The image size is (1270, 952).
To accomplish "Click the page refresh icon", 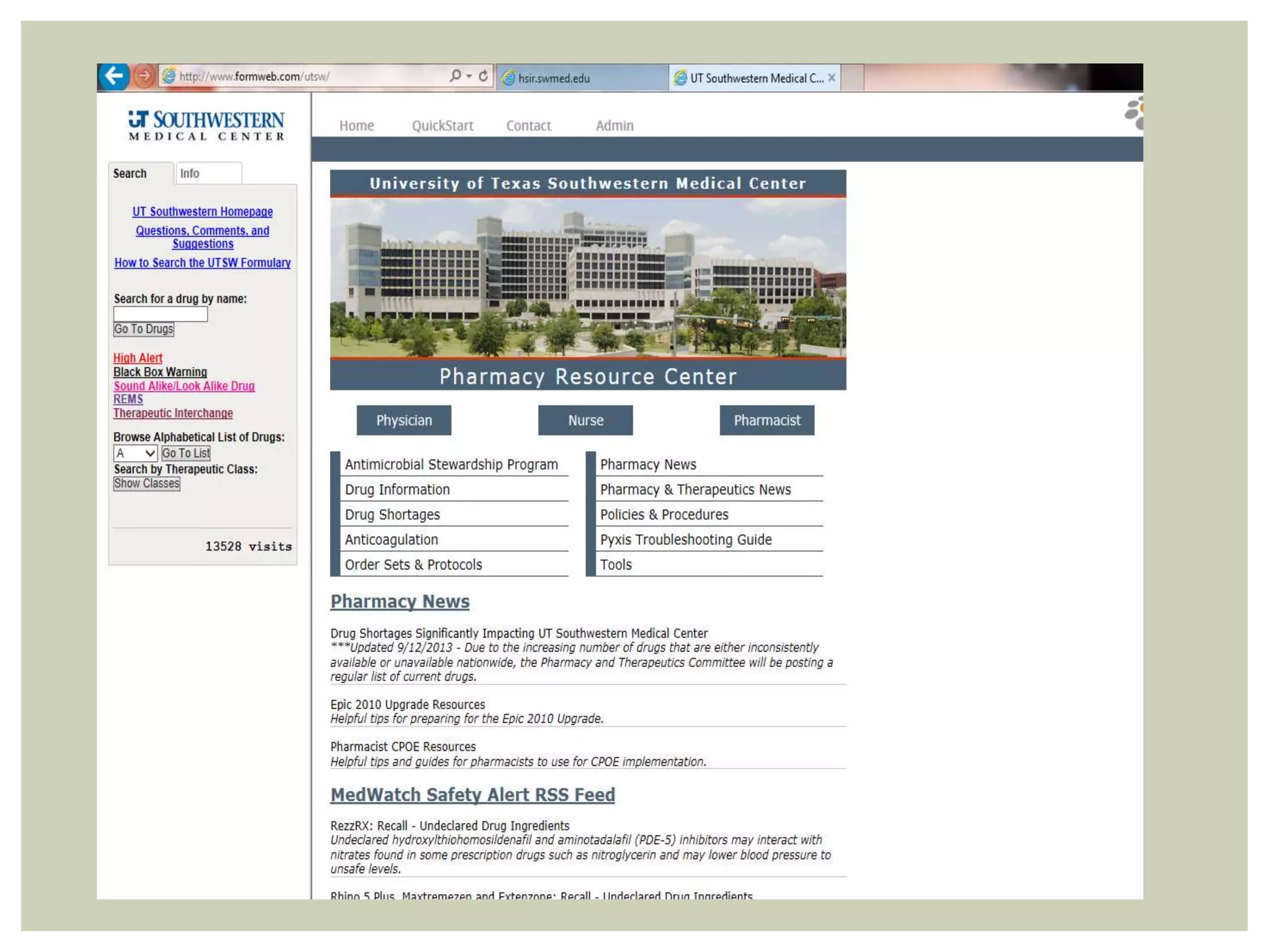I will (483, 76).
